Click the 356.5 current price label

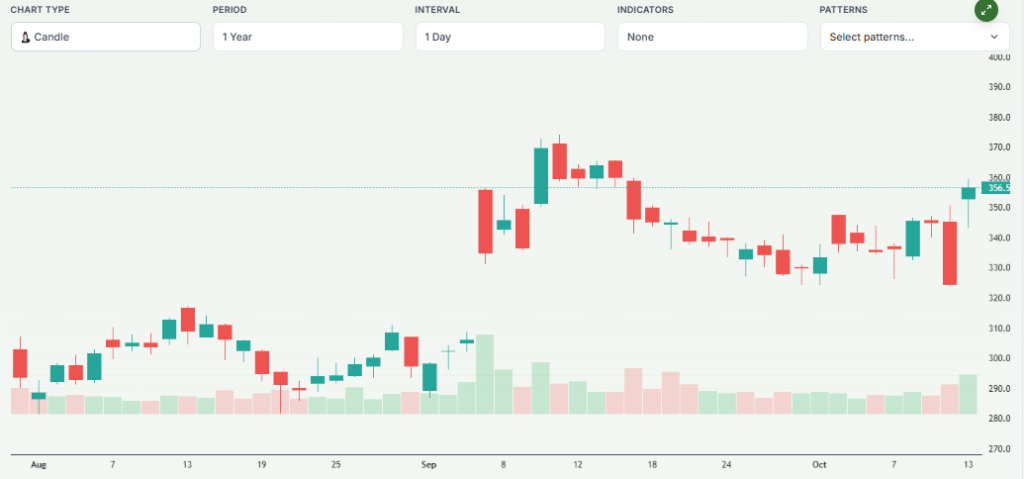pos(997,188)
